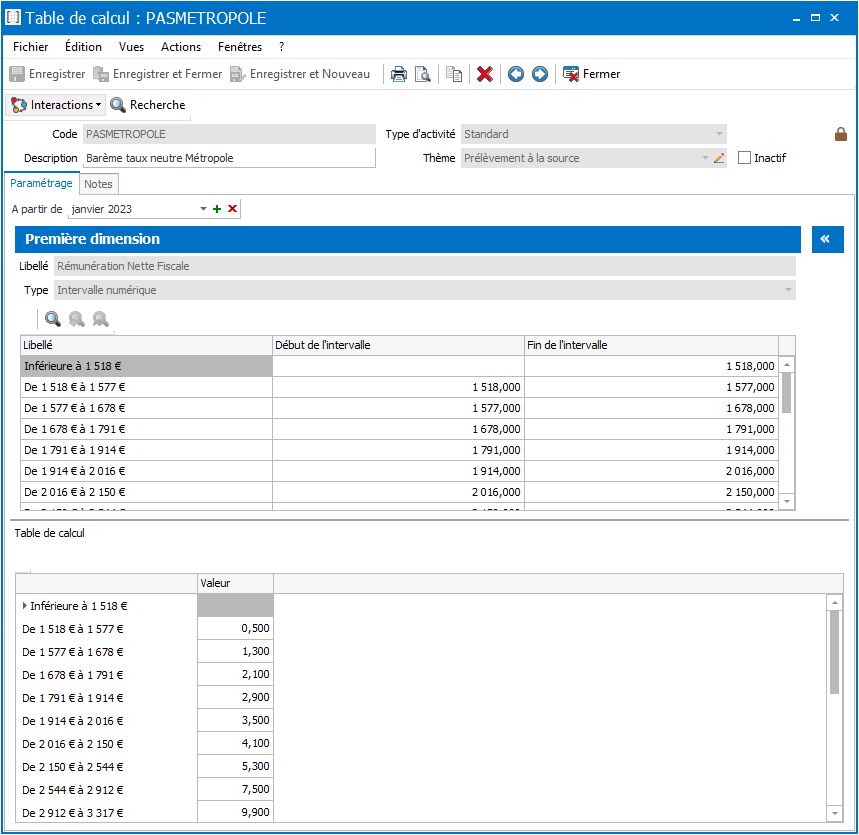Image resolution: width=859 pixels, height=835 pixels.
Task: Click the Description input field
Action: (x=229, y=158)
